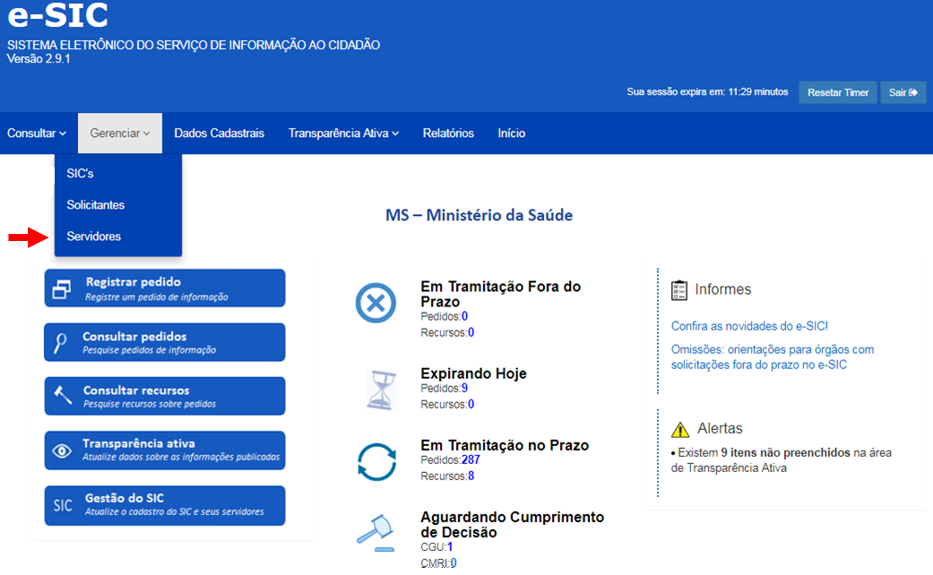Click the magnifier icon on Consultar pedidos
This screenshot has height=575, width=933.
click(60, 343)
